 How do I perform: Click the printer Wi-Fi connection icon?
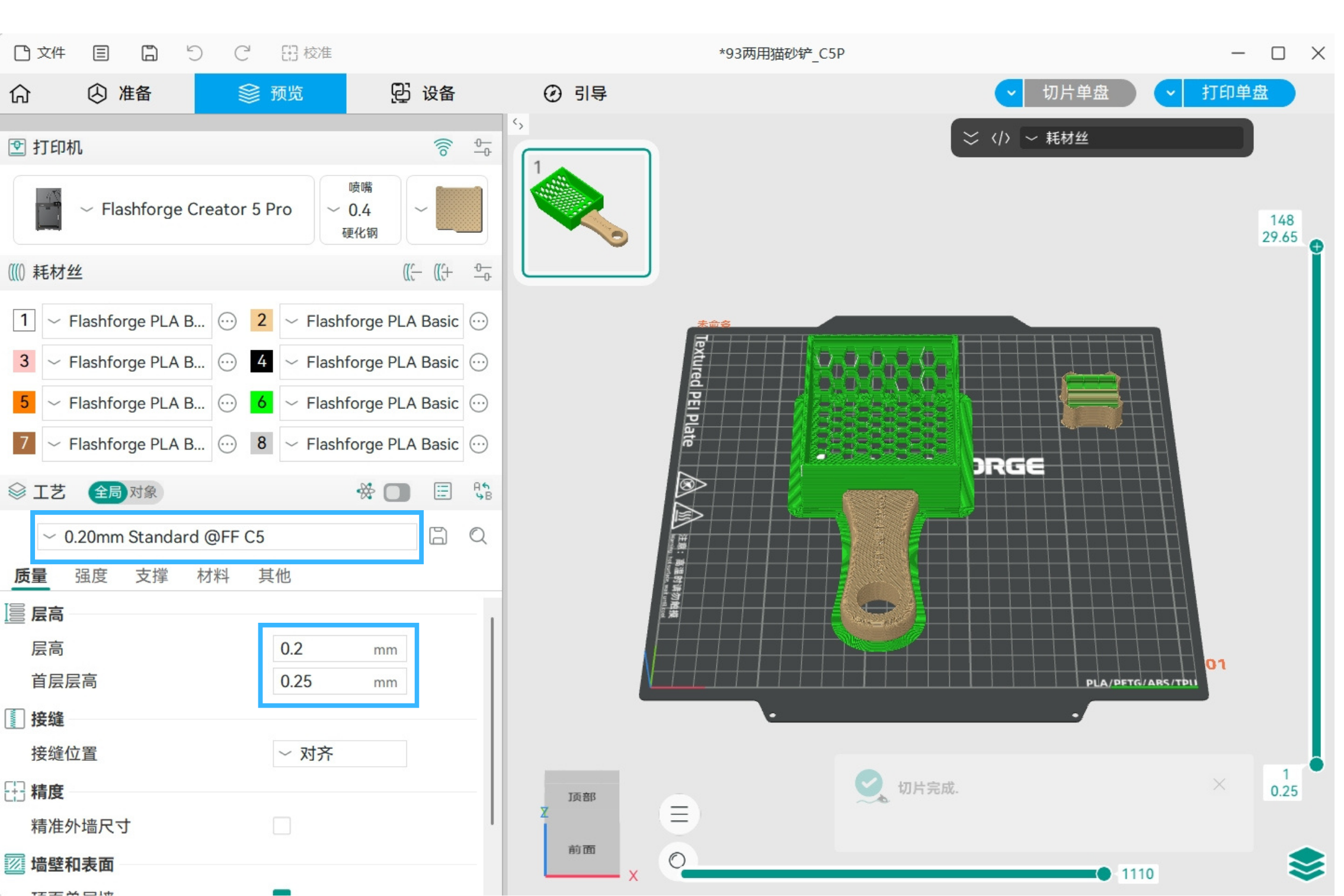(x=443, y=148)
